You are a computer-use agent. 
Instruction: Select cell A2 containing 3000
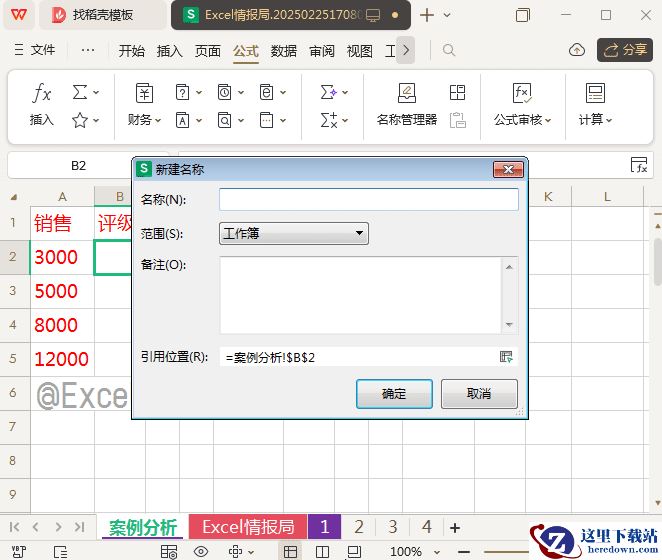(x=62, y=257)
